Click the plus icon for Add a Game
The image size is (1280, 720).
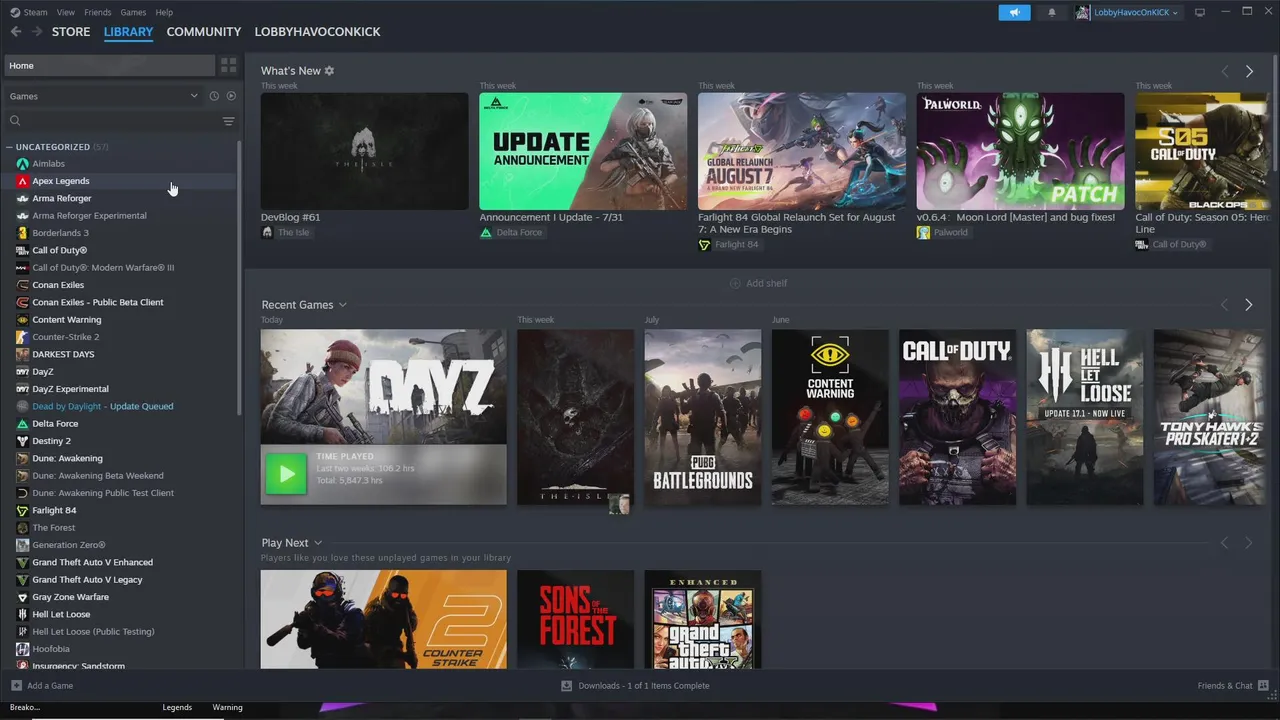[16, 686]
